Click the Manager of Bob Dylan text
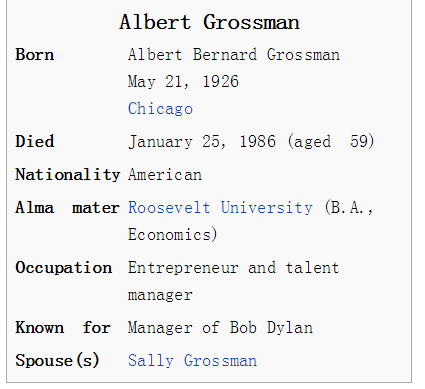The height and width of the screenshot is (389, 425). [x=220, y=328]
